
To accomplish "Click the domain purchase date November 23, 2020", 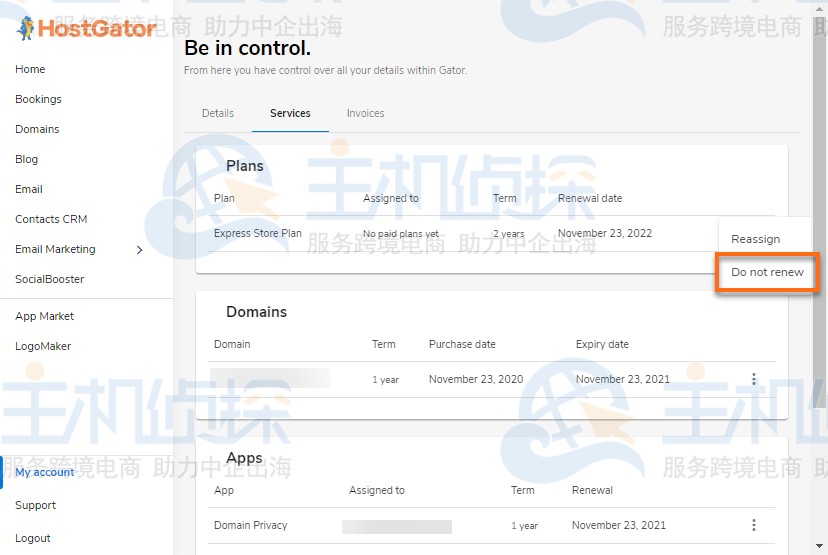I will 476,379.
